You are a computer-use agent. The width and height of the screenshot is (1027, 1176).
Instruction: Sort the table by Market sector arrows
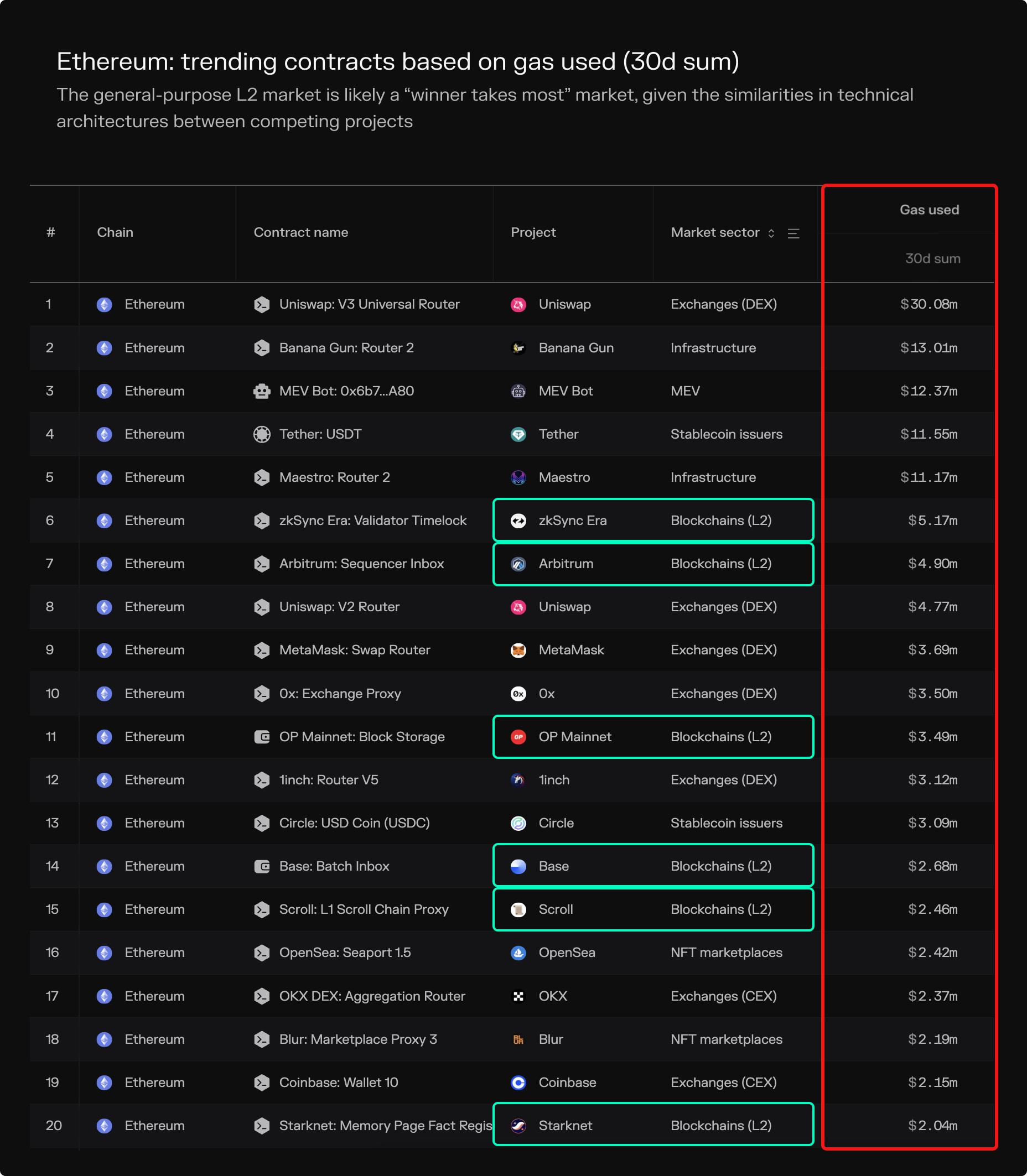(771, 233)
